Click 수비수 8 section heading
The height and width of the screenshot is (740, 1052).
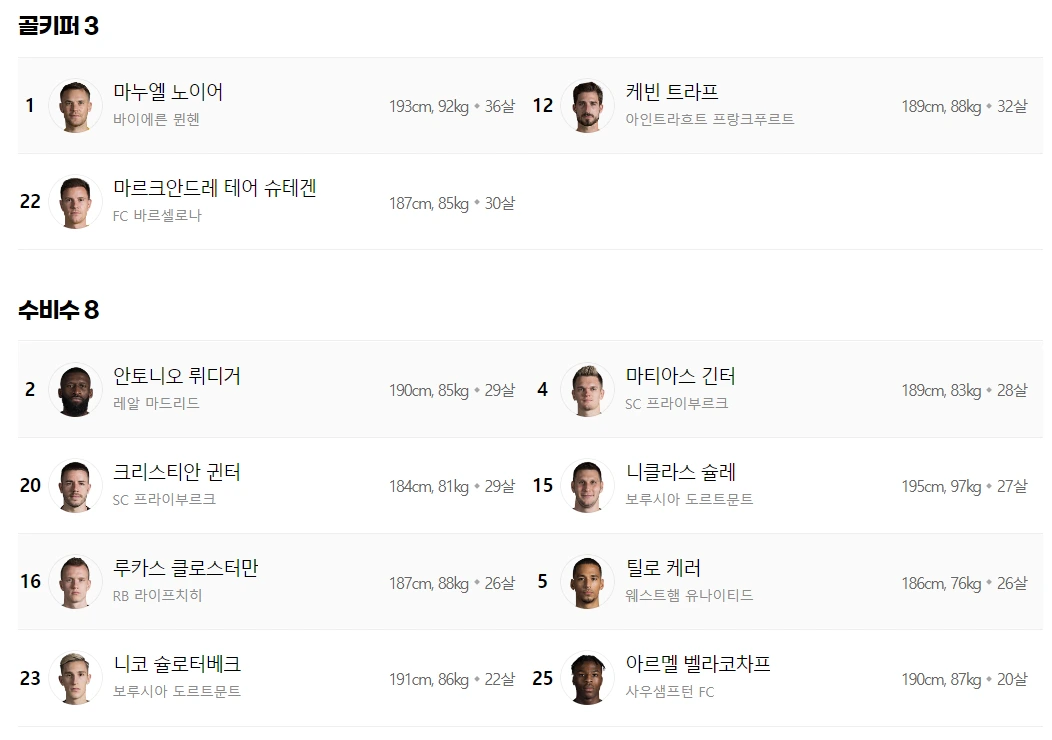[58, 309]
